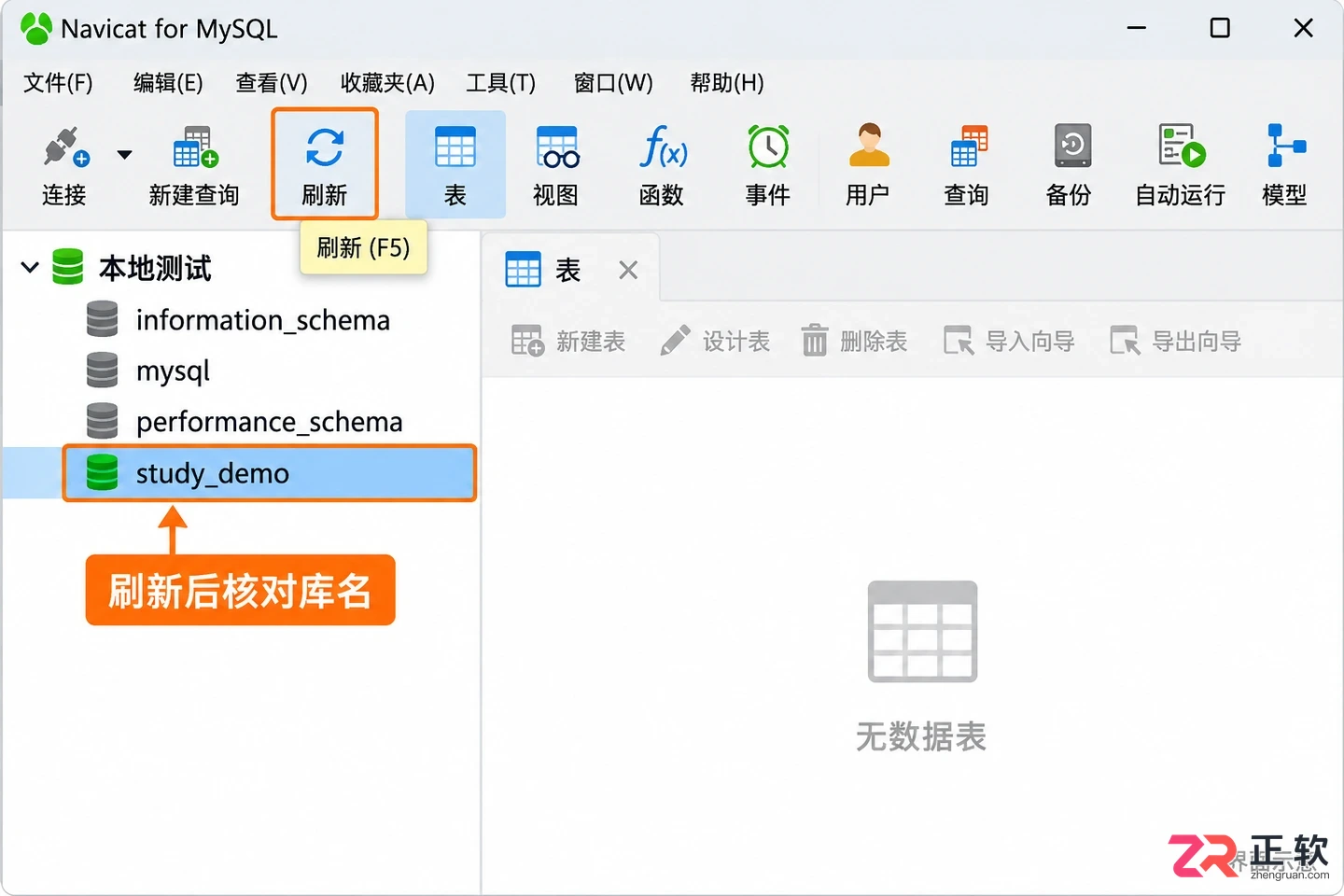
Task: Open the Function (函数) toolbar icon
Action: point(662,147)
